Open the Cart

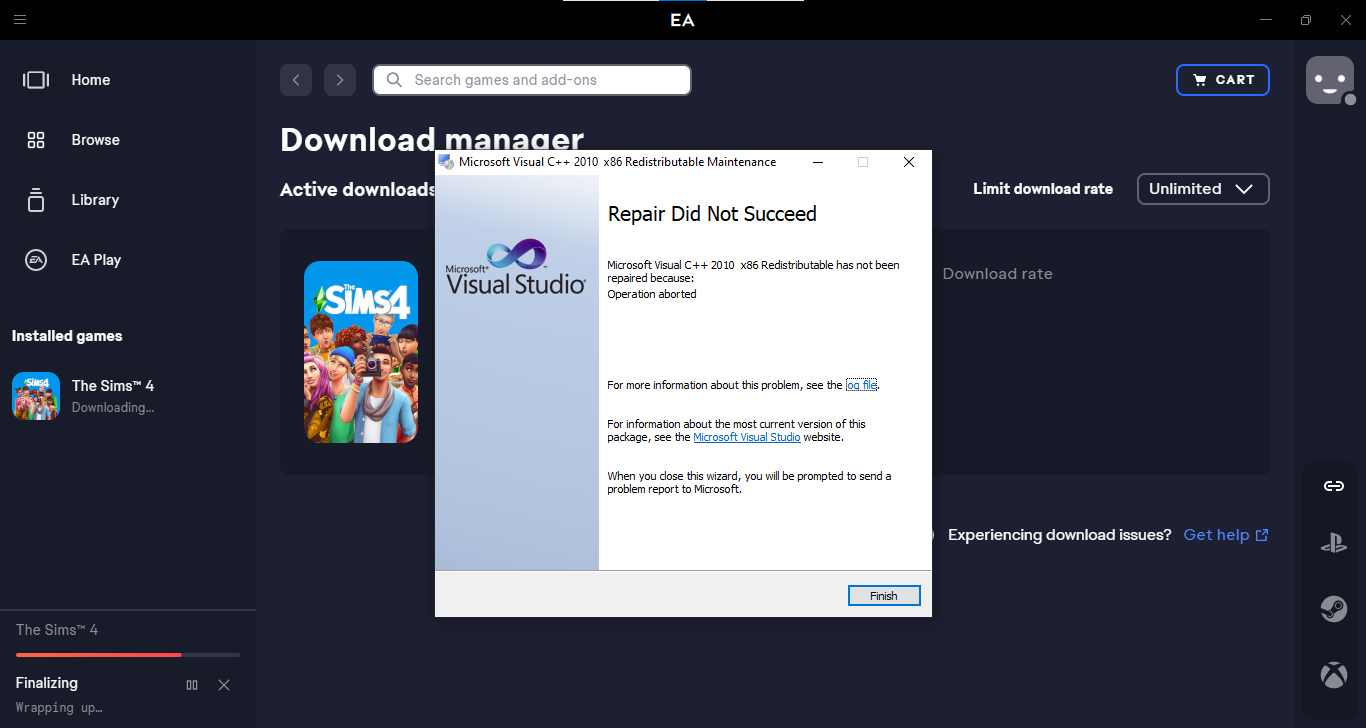(1222, 80)
